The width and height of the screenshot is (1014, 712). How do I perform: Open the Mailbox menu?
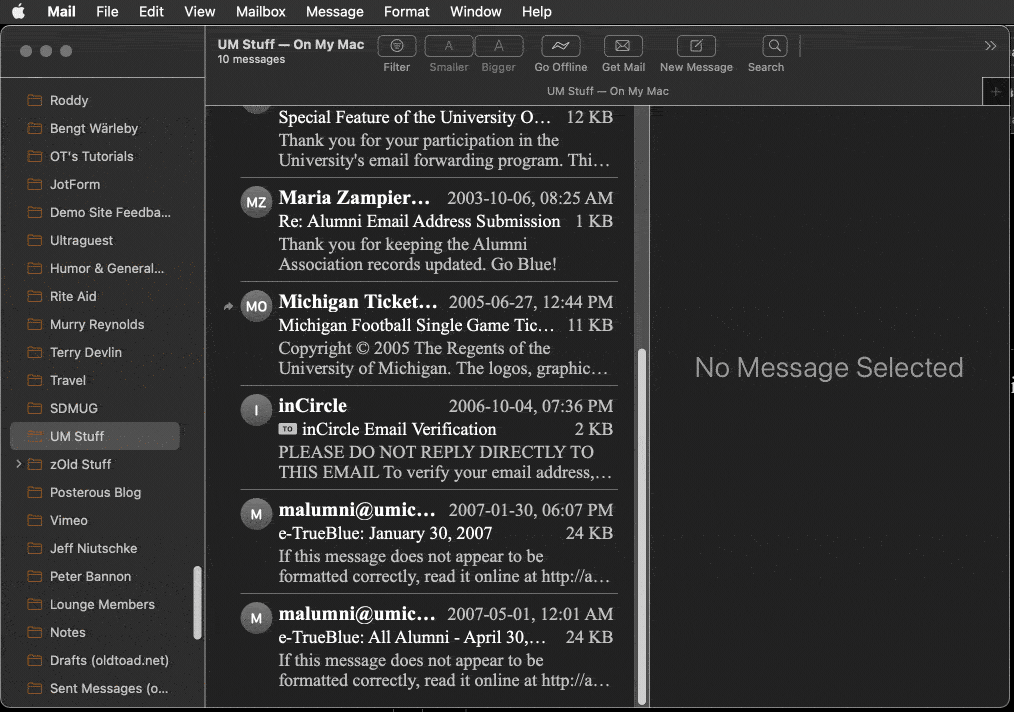[261, 12]
